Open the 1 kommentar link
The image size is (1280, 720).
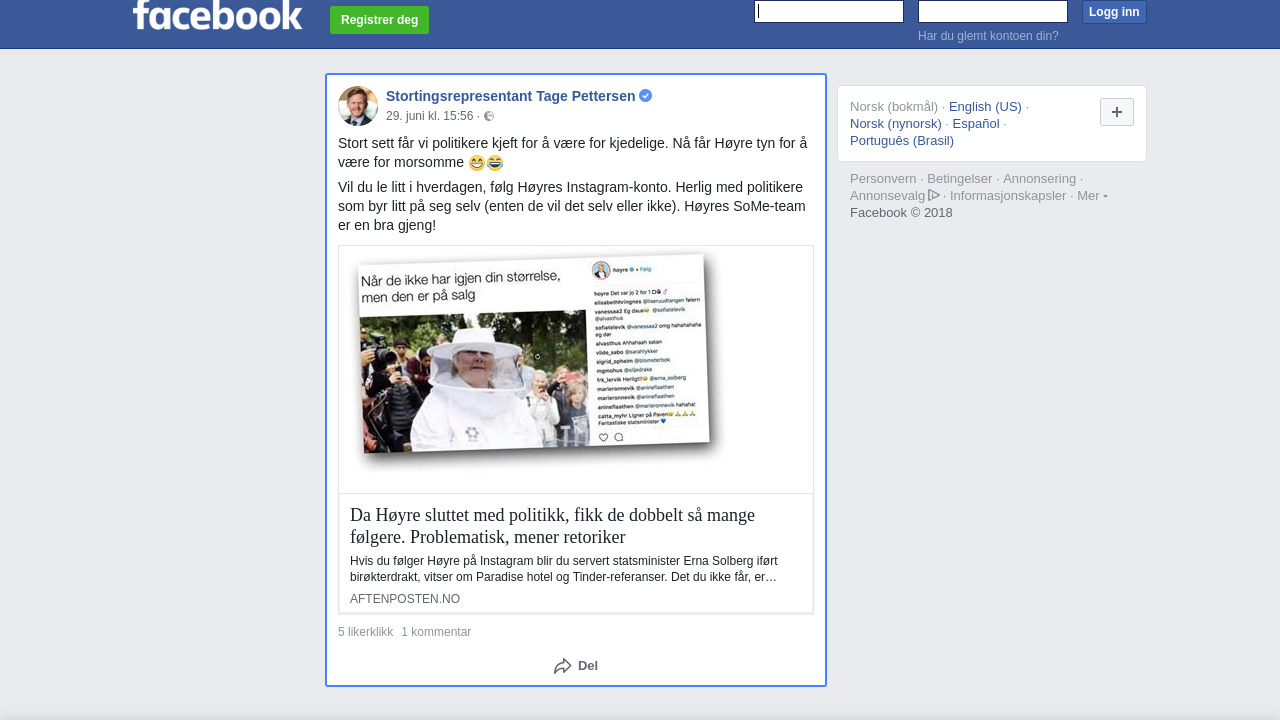coord(436,632)
